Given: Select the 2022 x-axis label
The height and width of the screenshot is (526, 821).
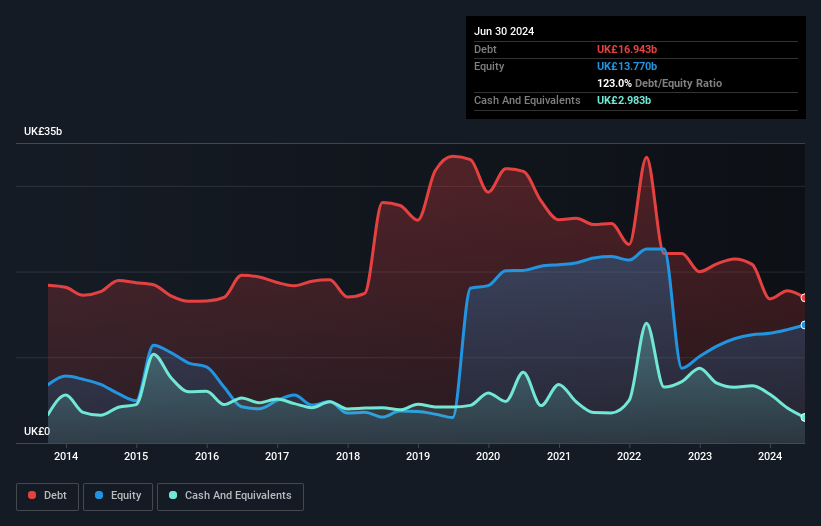Looking at the screenshot, I should [629, 456].
